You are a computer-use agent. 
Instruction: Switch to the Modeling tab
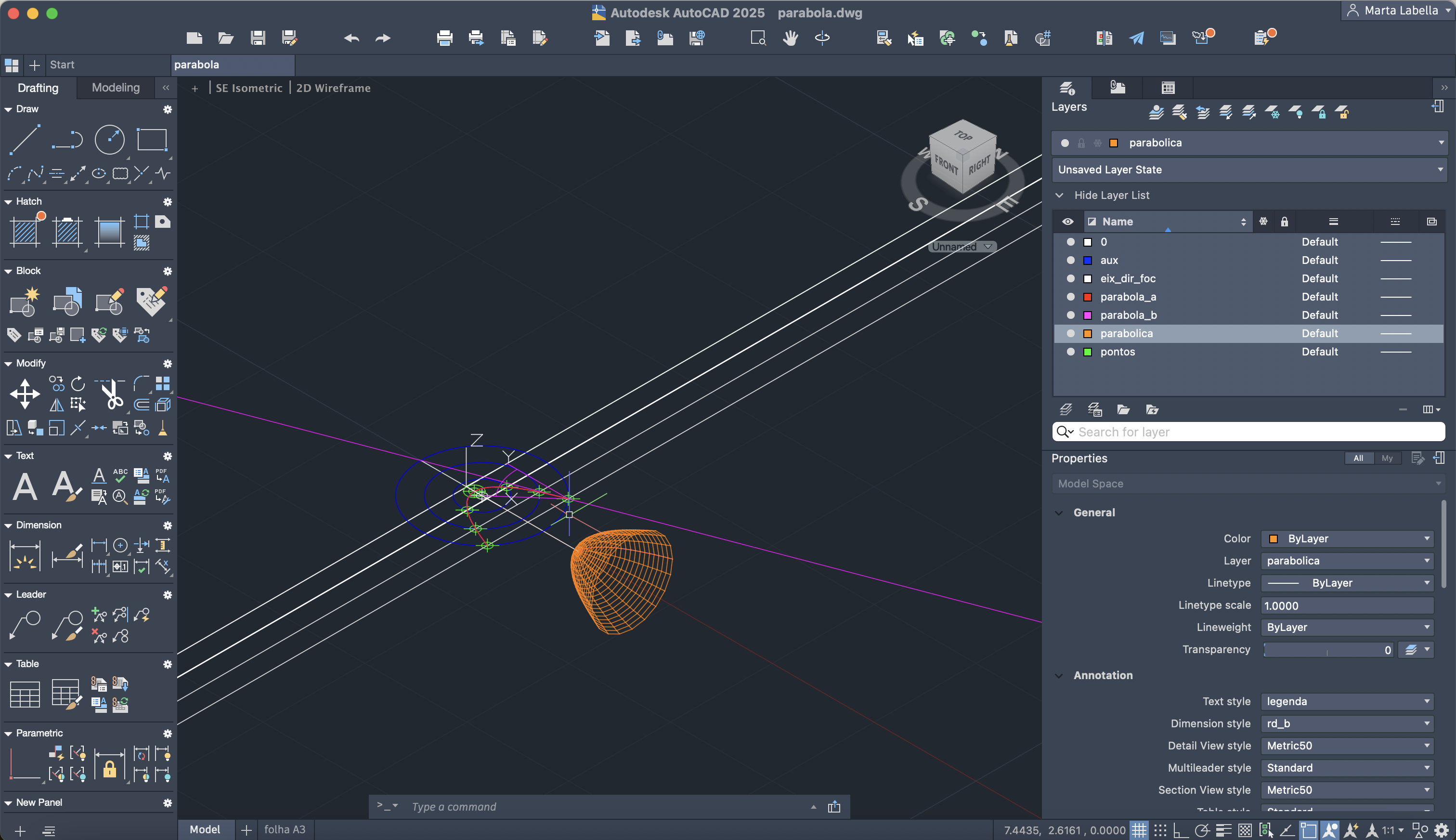[116, 88]
